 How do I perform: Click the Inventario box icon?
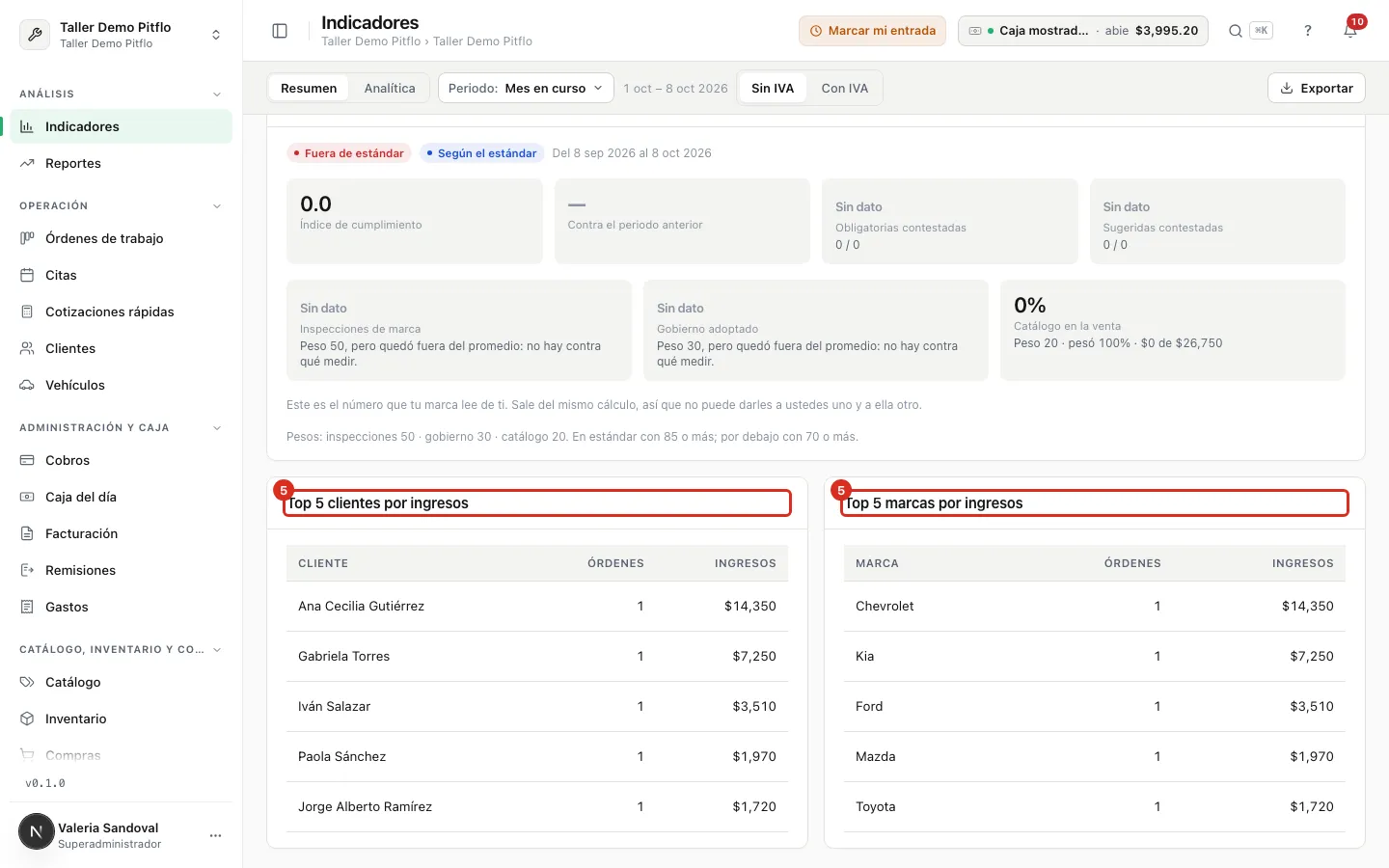click(x=27, y=719)
